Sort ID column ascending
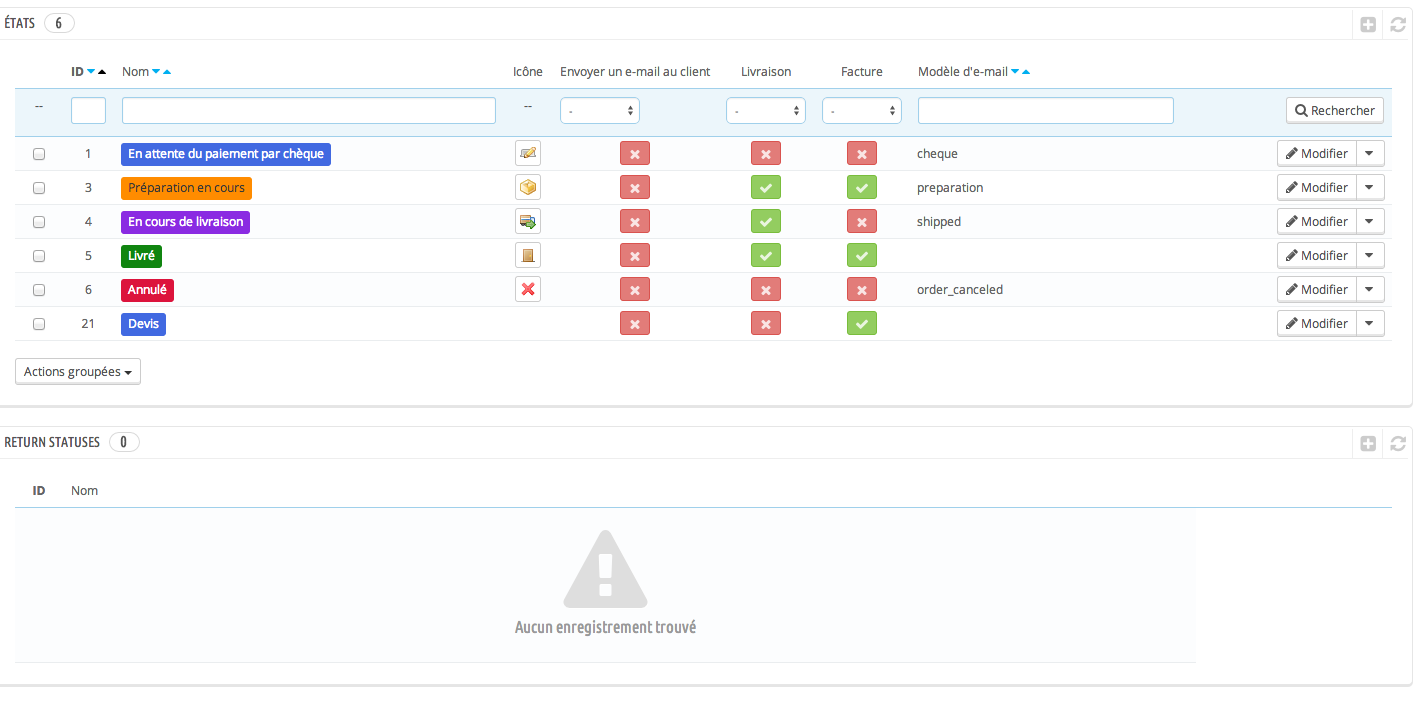 tap(102, 72)
